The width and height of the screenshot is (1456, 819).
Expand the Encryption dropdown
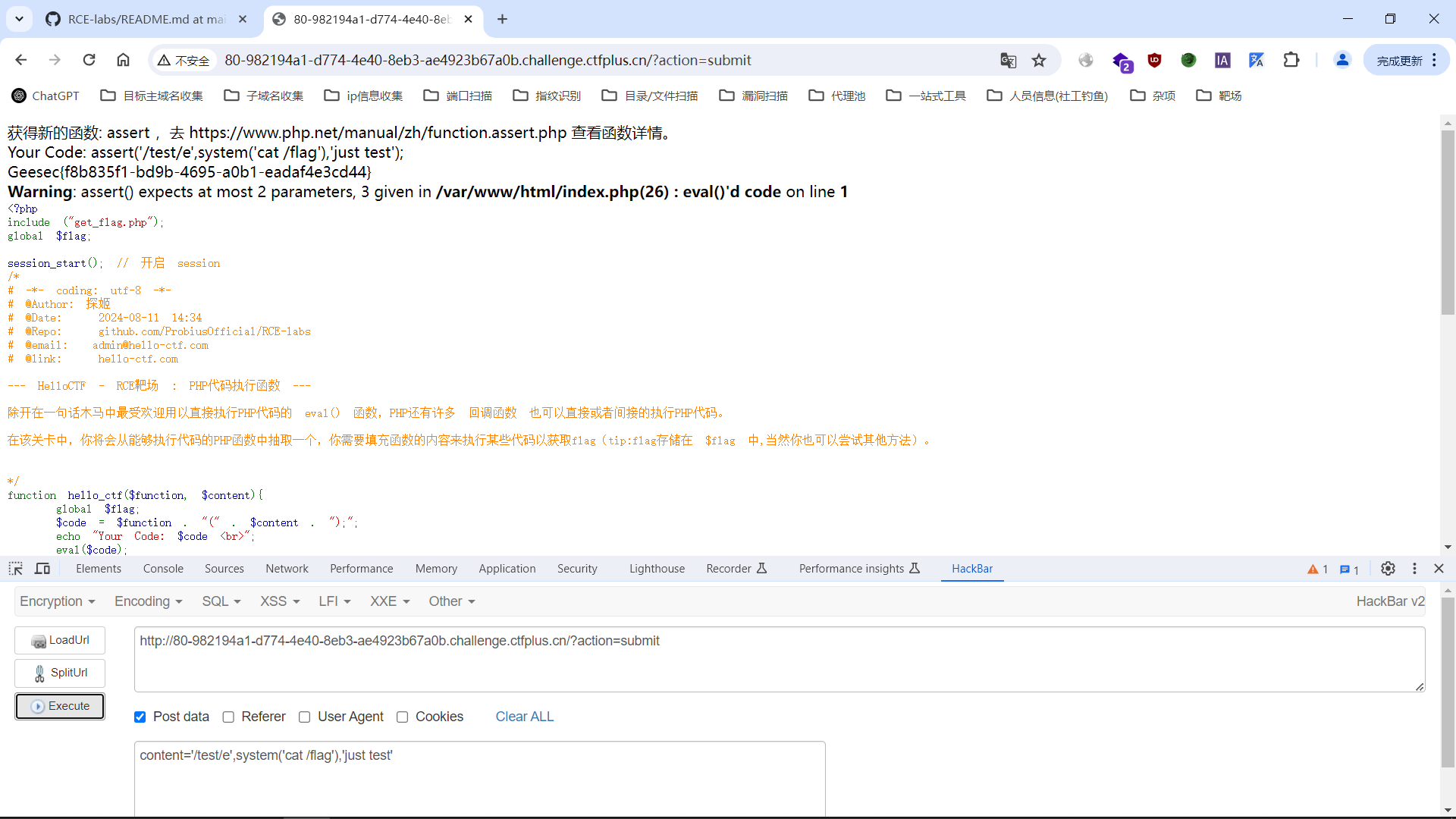58,601
